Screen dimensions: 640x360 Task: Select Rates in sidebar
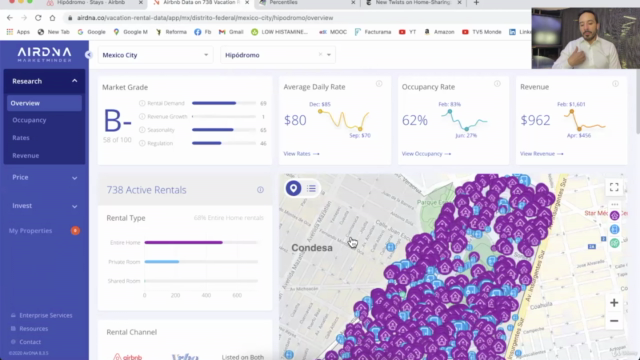click(x=21, y=138)
